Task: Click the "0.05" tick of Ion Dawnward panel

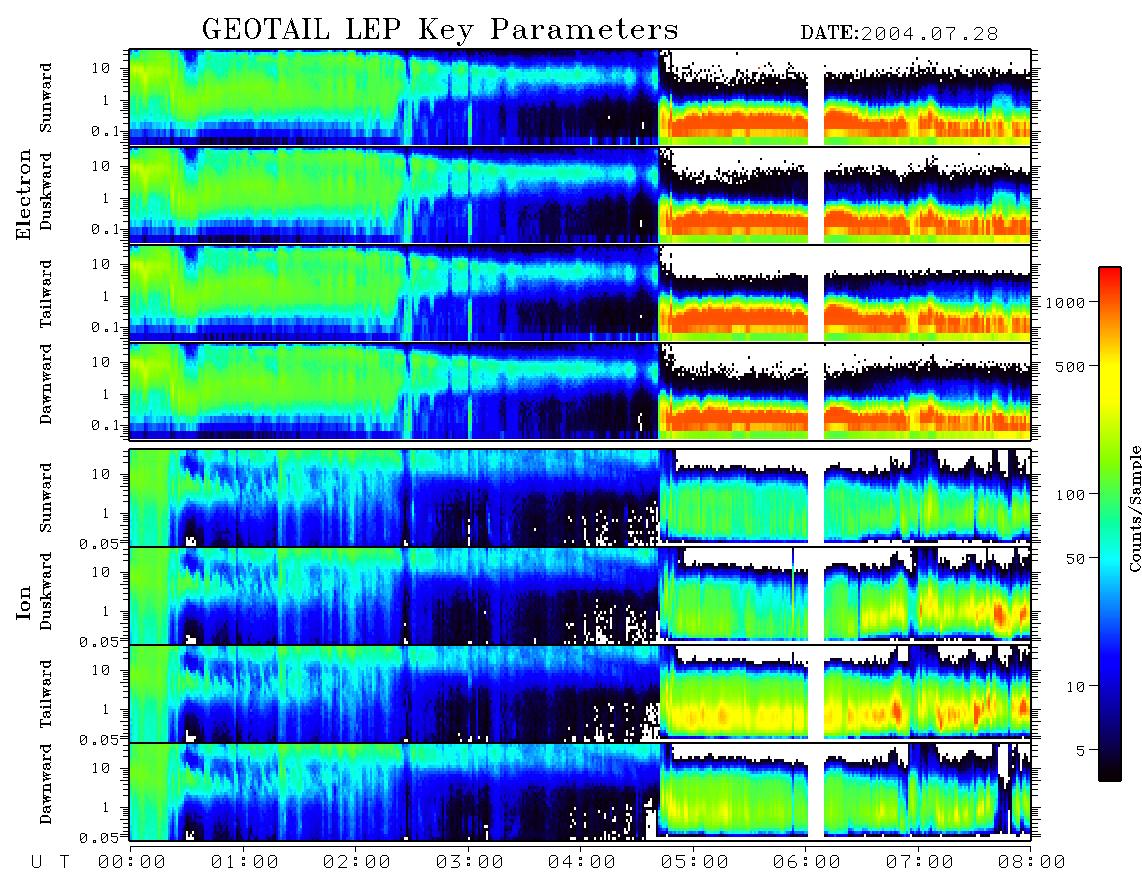Action: tap(98, 838)
